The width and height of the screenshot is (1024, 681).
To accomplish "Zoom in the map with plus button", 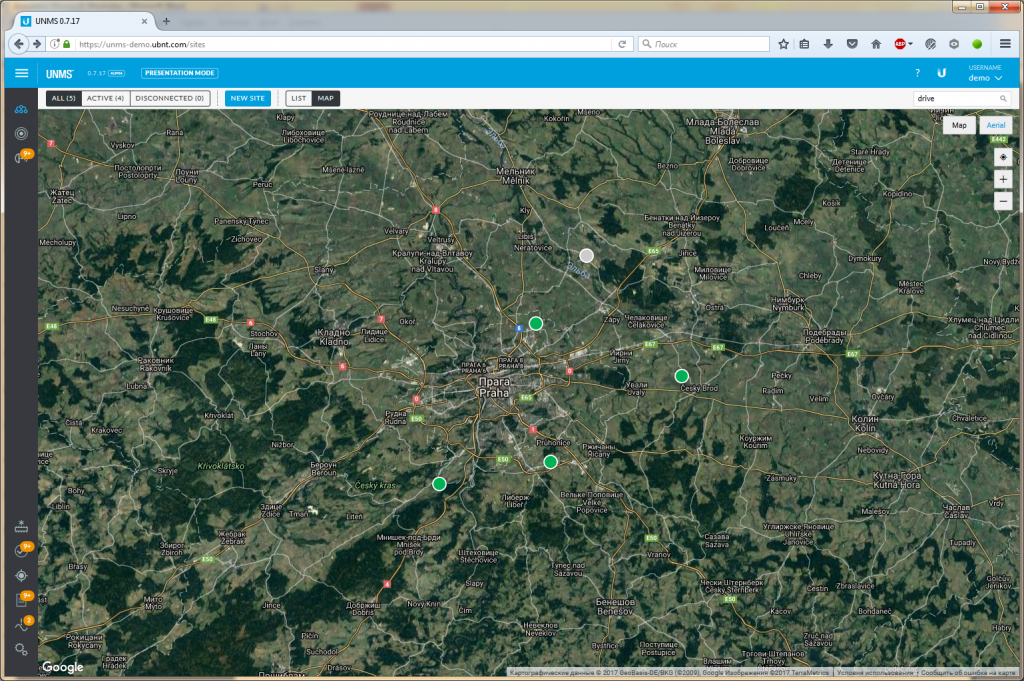I will coord(1003,179).
